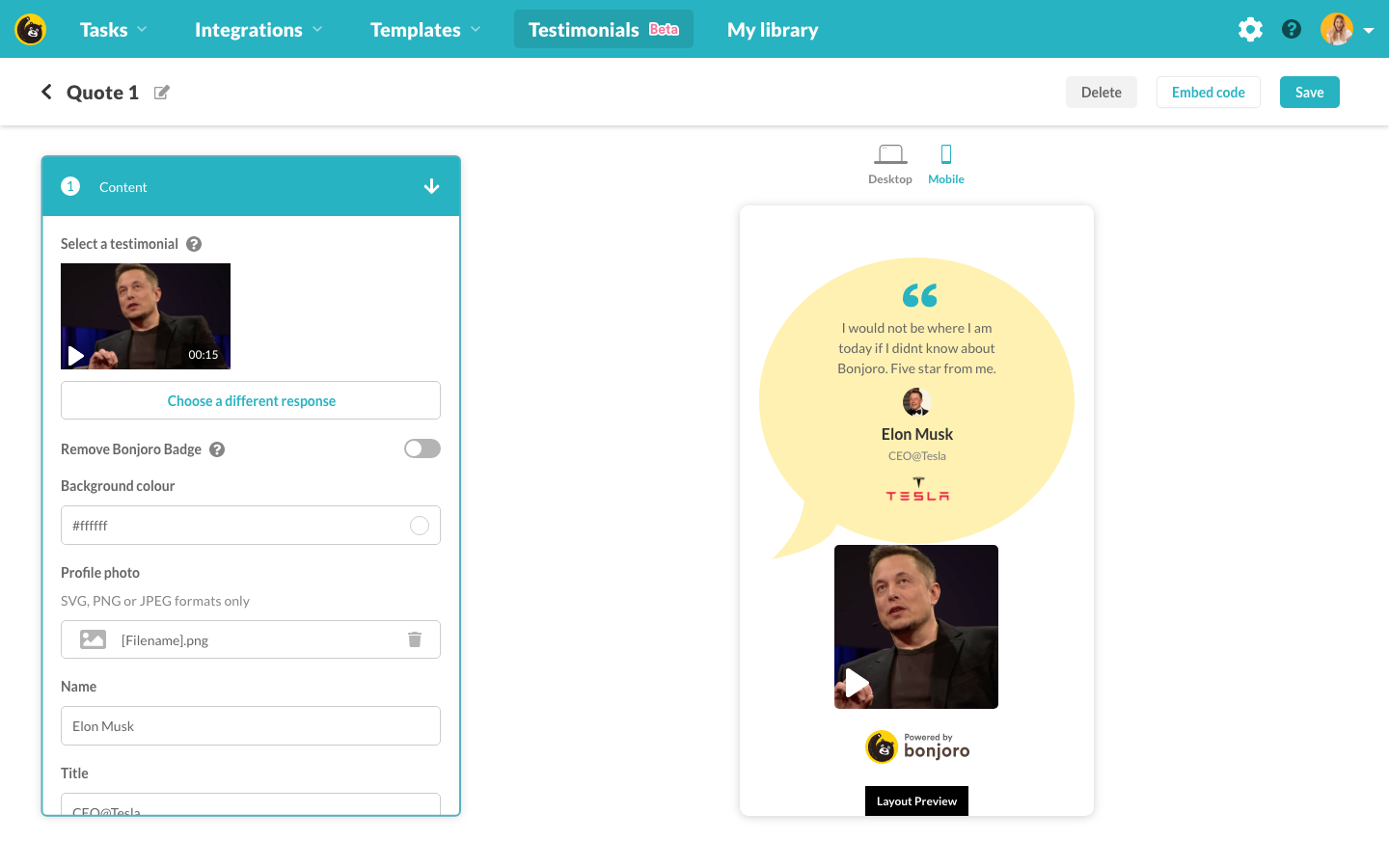This screenshot has width=1389, height=868.
Task: Click the Title input field
Action: (x=251, y=804)
